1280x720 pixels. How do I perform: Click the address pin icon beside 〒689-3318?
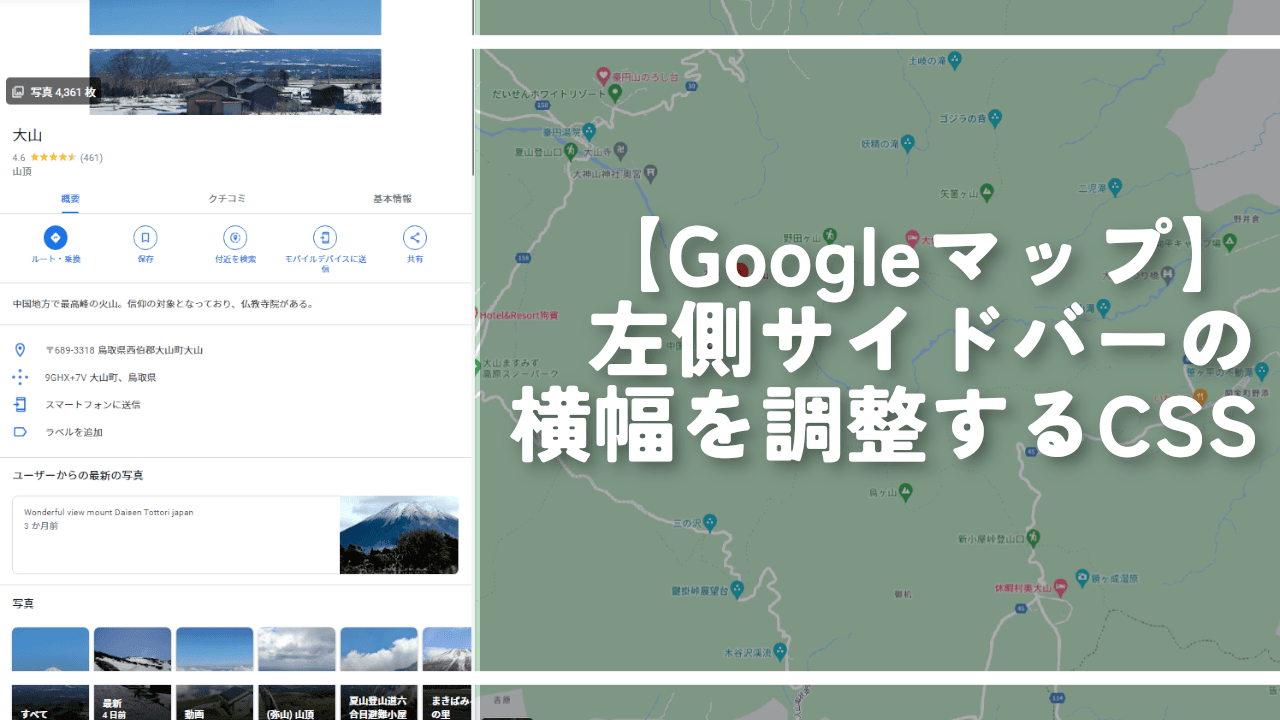19,350
